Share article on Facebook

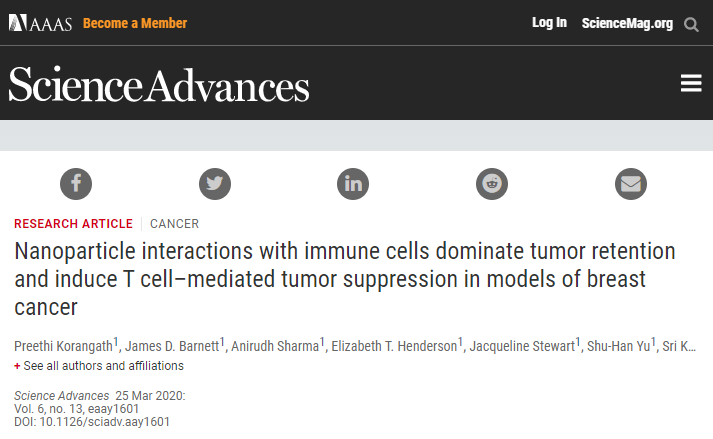(x=76, y=184)
